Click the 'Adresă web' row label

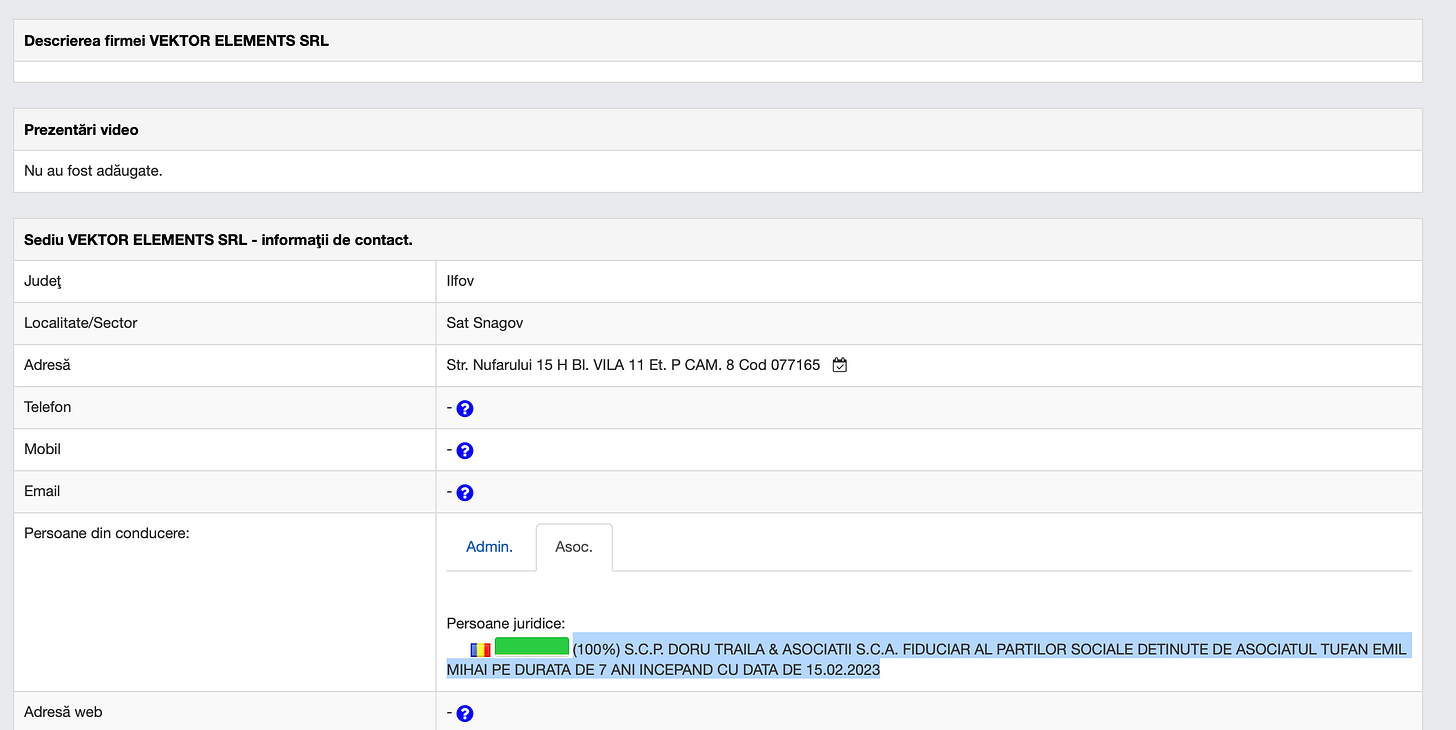[63, 712]
